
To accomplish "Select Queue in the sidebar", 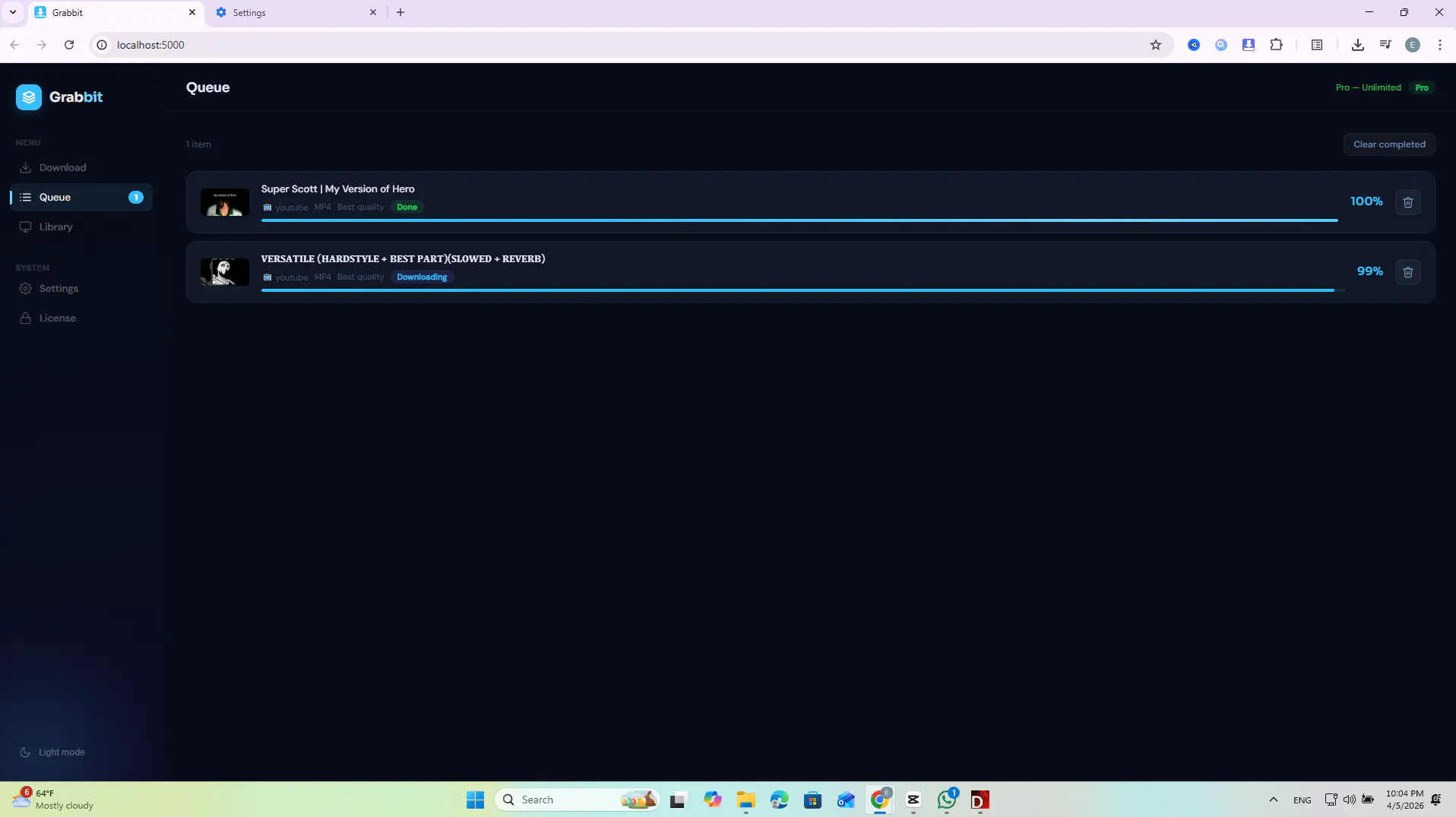I will (x=81, y=198).
